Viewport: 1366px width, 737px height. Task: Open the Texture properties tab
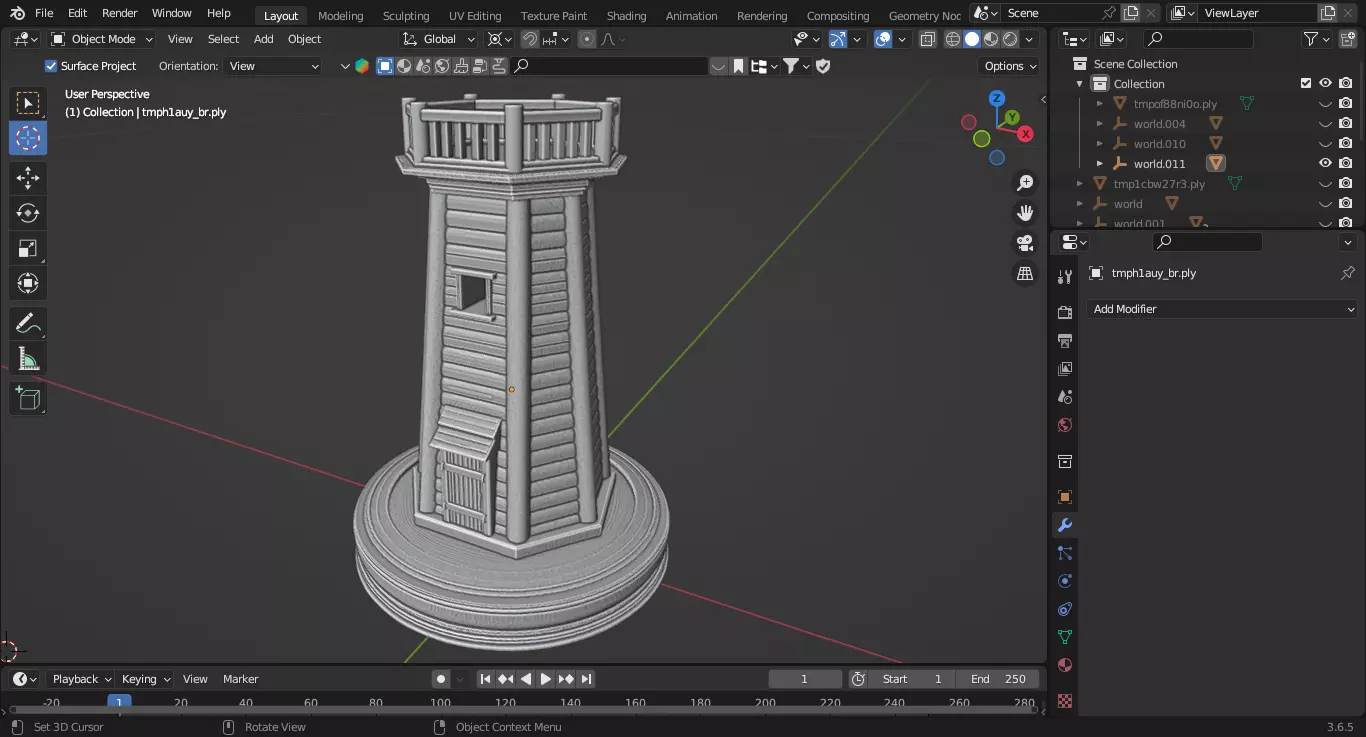tap(1065, 701)
